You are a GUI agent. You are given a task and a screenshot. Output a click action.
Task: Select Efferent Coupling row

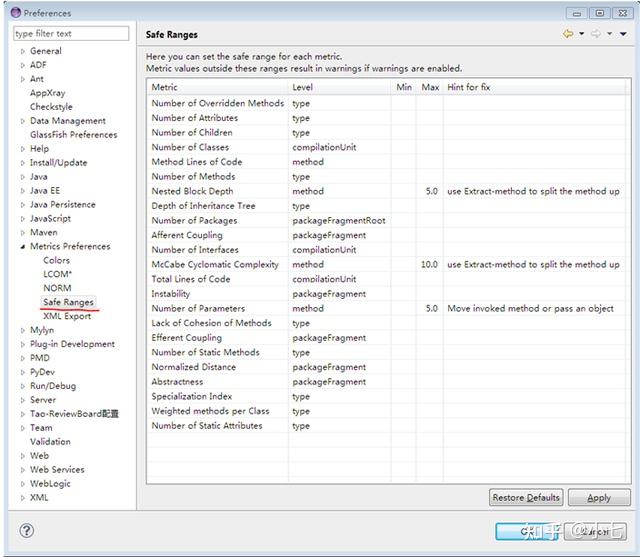tap(386, 338)
